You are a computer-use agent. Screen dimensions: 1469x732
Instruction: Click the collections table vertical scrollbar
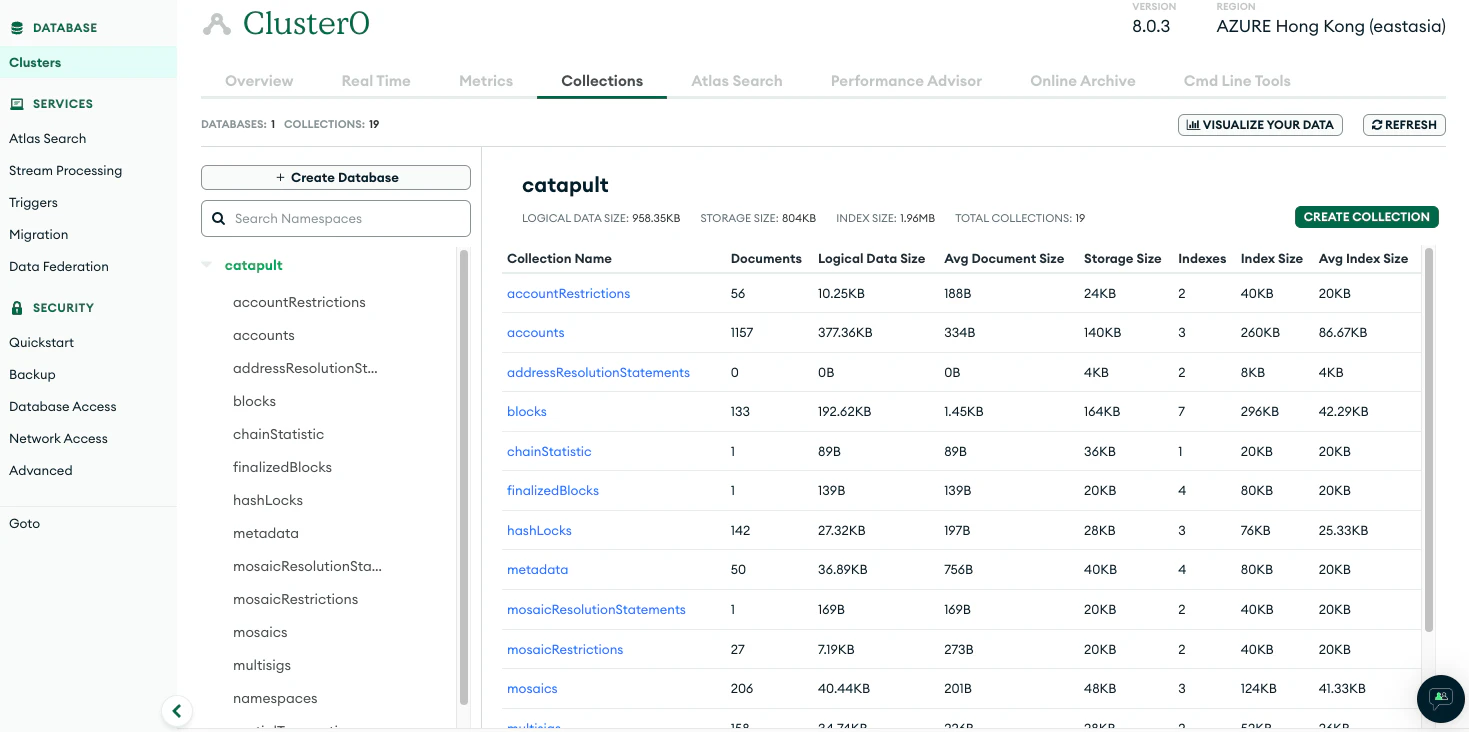coord(1429,440)
